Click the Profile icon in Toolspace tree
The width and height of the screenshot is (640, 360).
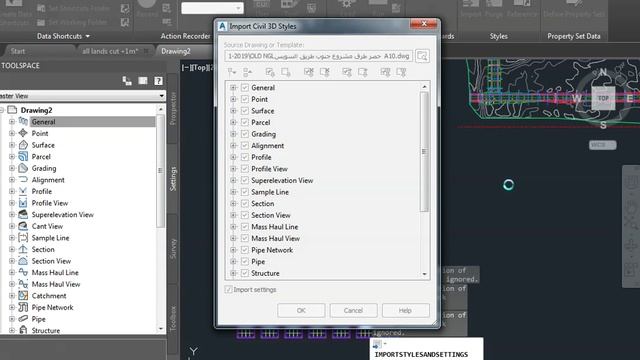[23, 191]
